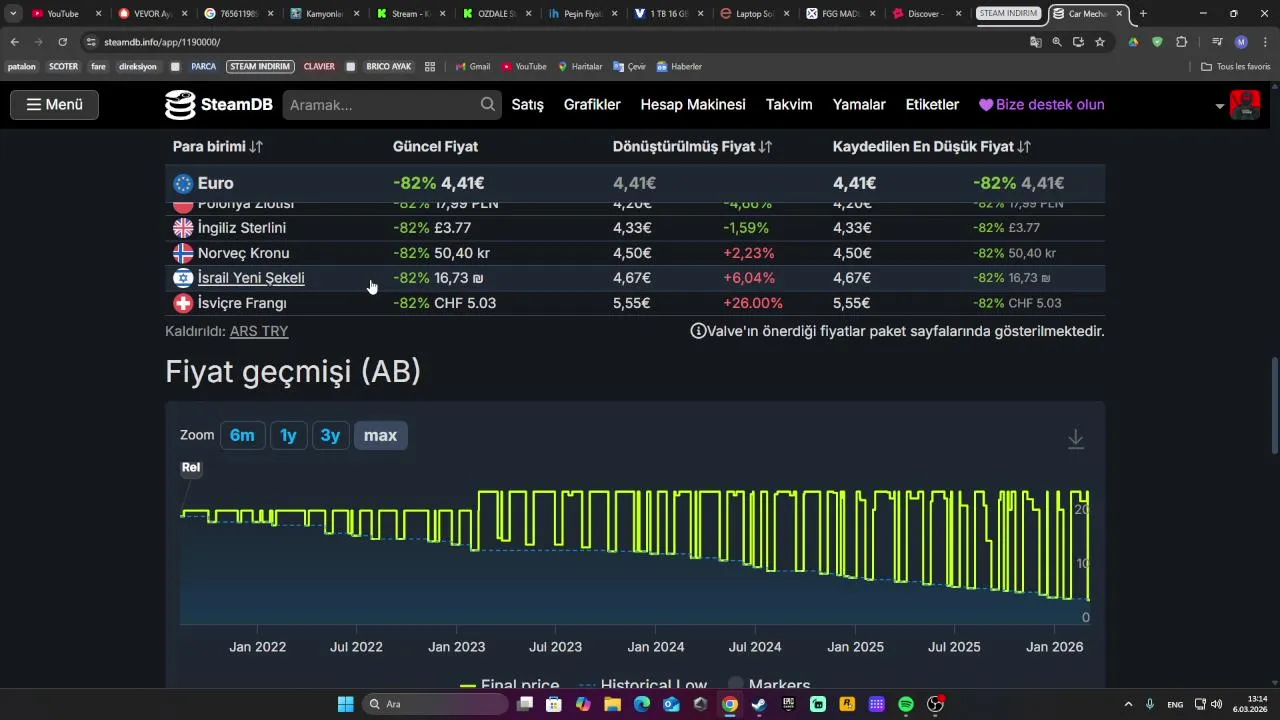Click the UK flag next to İngiliz Sterlini

tap(183, 228)
